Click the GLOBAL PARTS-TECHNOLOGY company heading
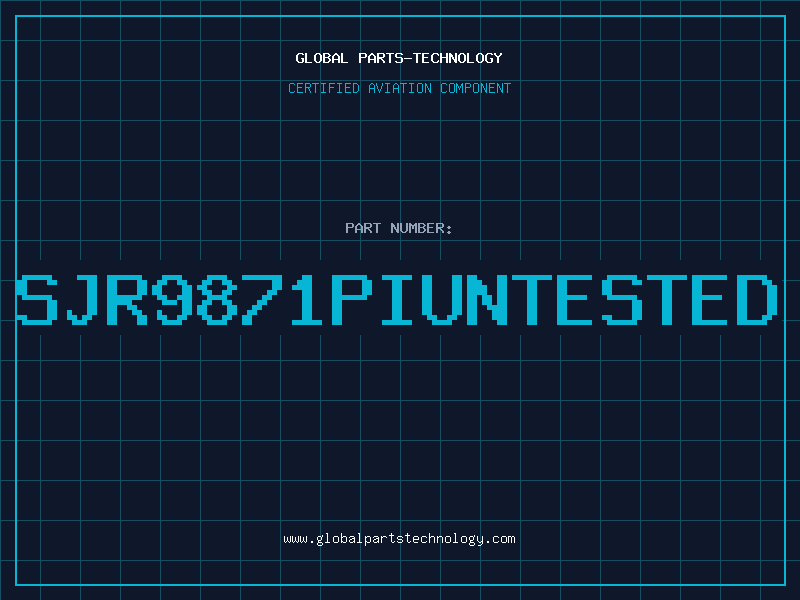The width and height of the screenshot is (800, 600). [x=399, y=58]
